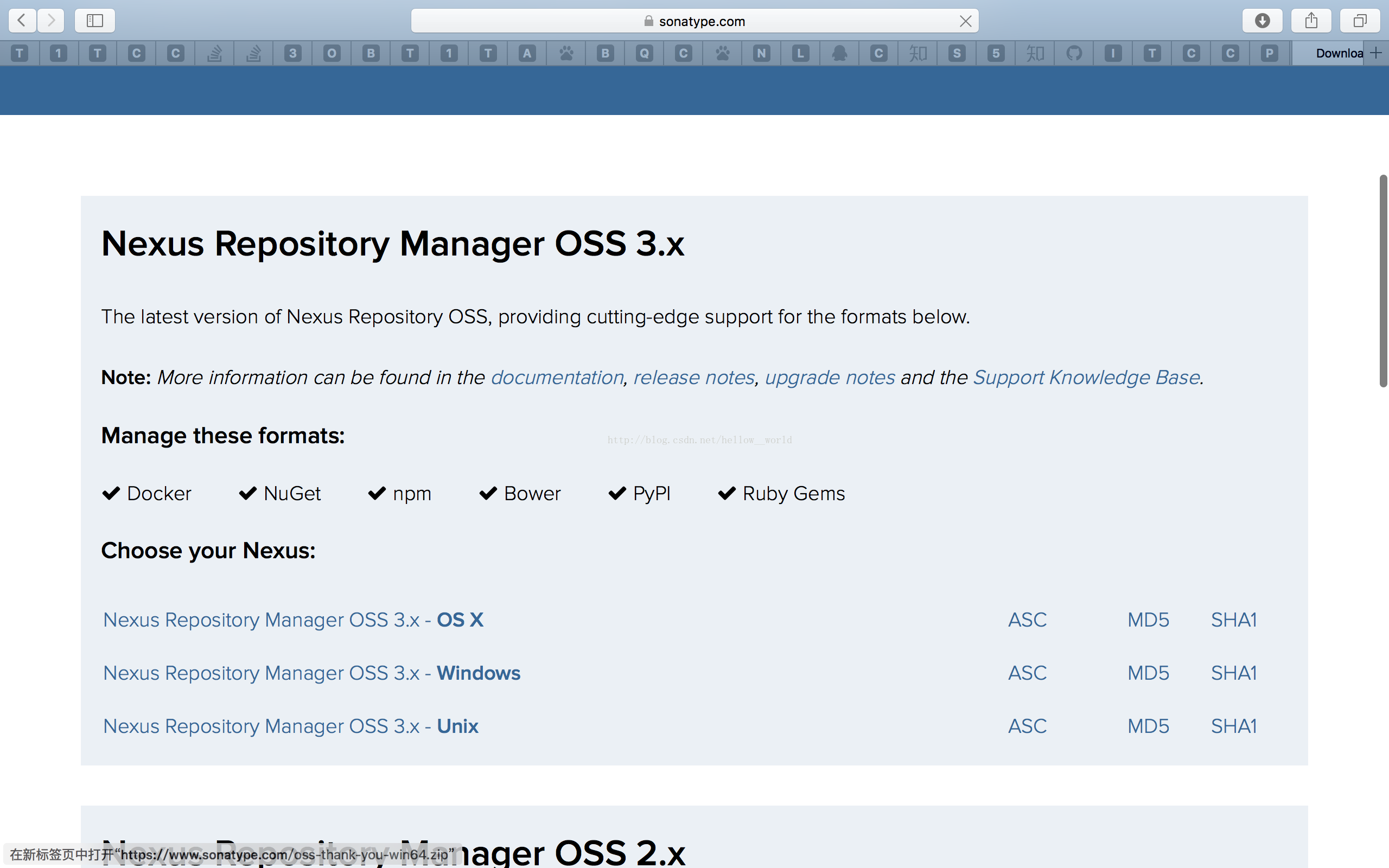Open the ASC signature for Unix

pos(1028,726)
